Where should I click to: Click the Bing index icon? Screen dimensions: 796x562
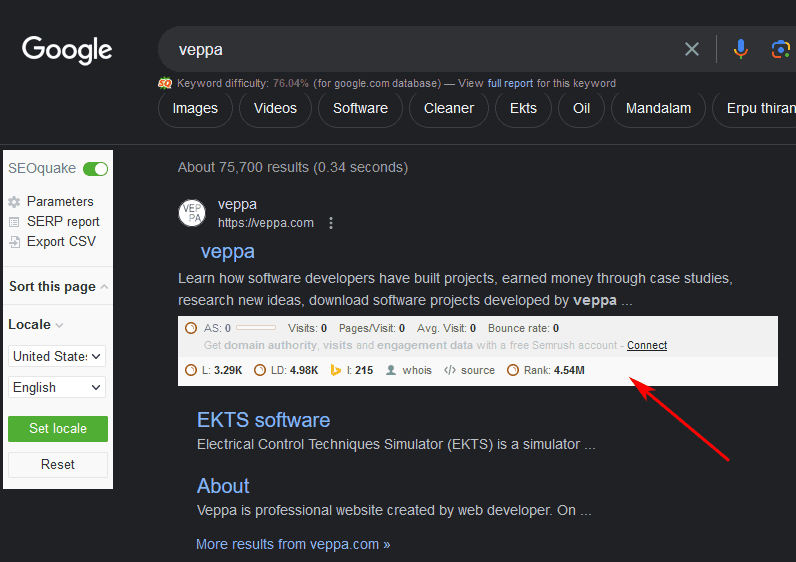[x=336, y=370]
